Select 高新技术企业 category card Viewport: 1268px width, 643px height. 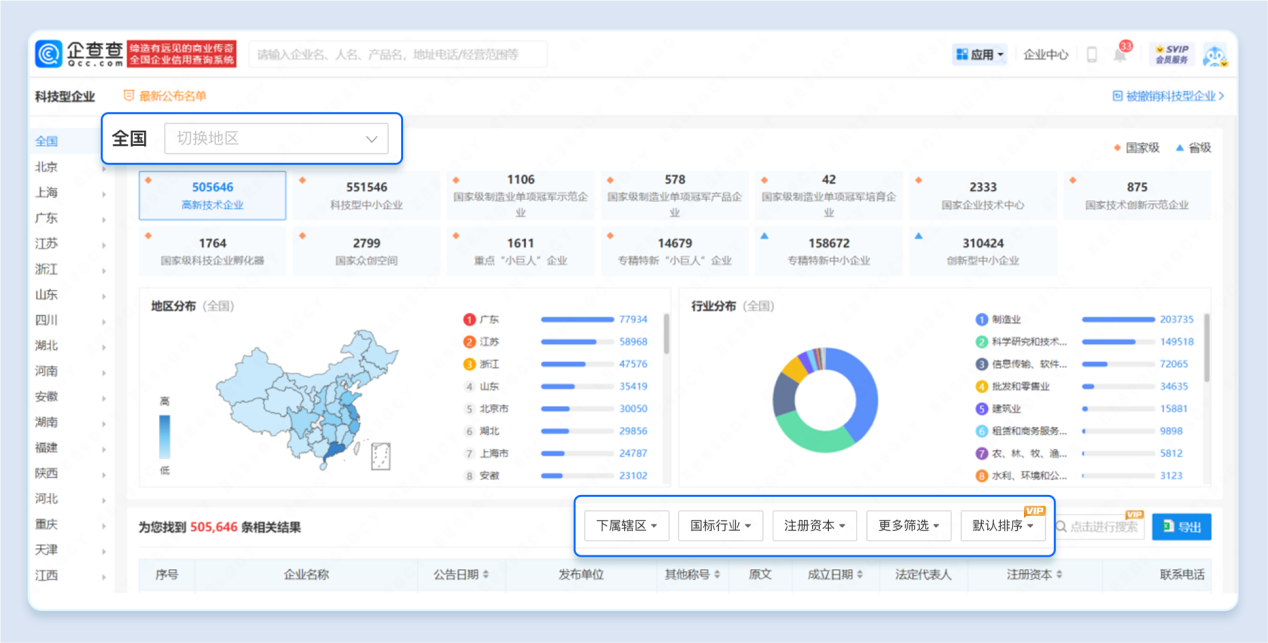(212, 195)
